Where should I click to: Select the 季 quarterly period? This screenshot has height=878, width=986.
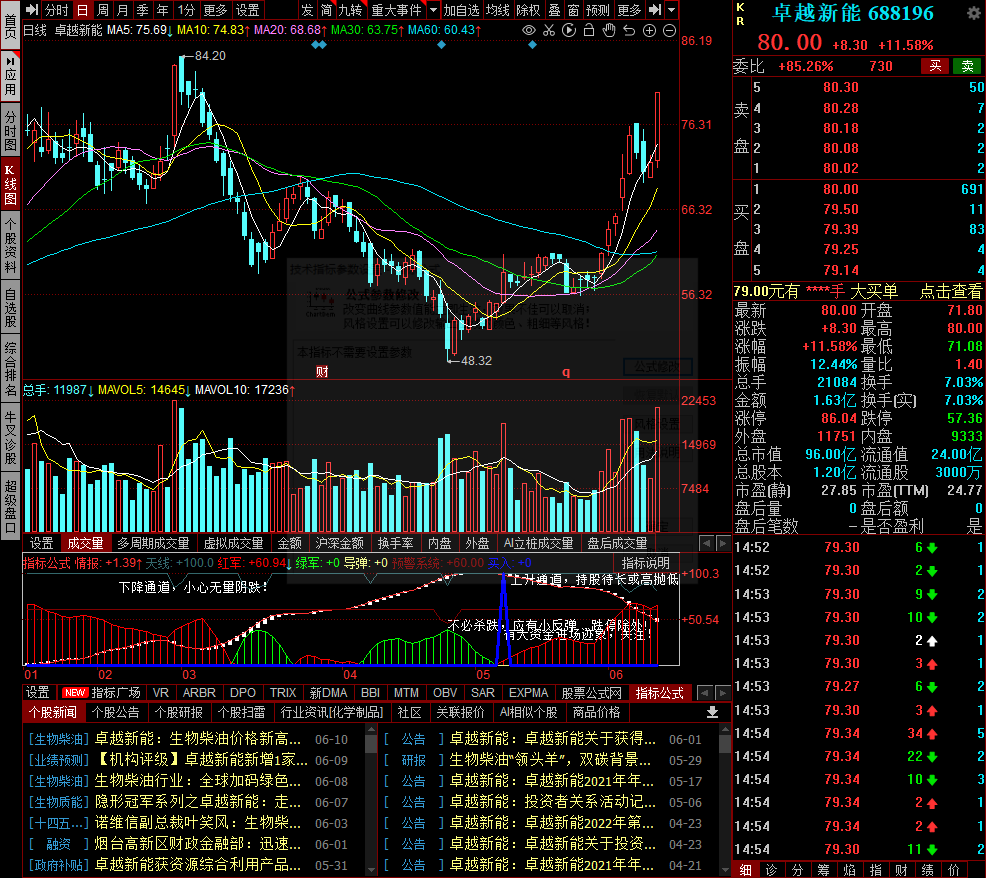tap(143, 9)
